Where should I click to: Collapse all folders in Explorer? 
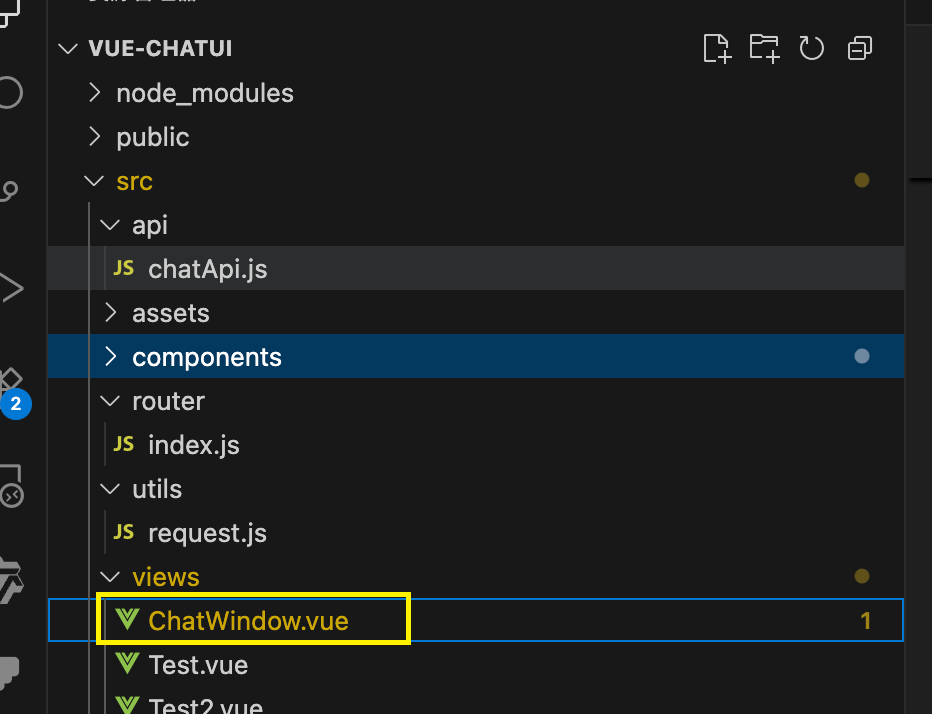pos(859,48)
